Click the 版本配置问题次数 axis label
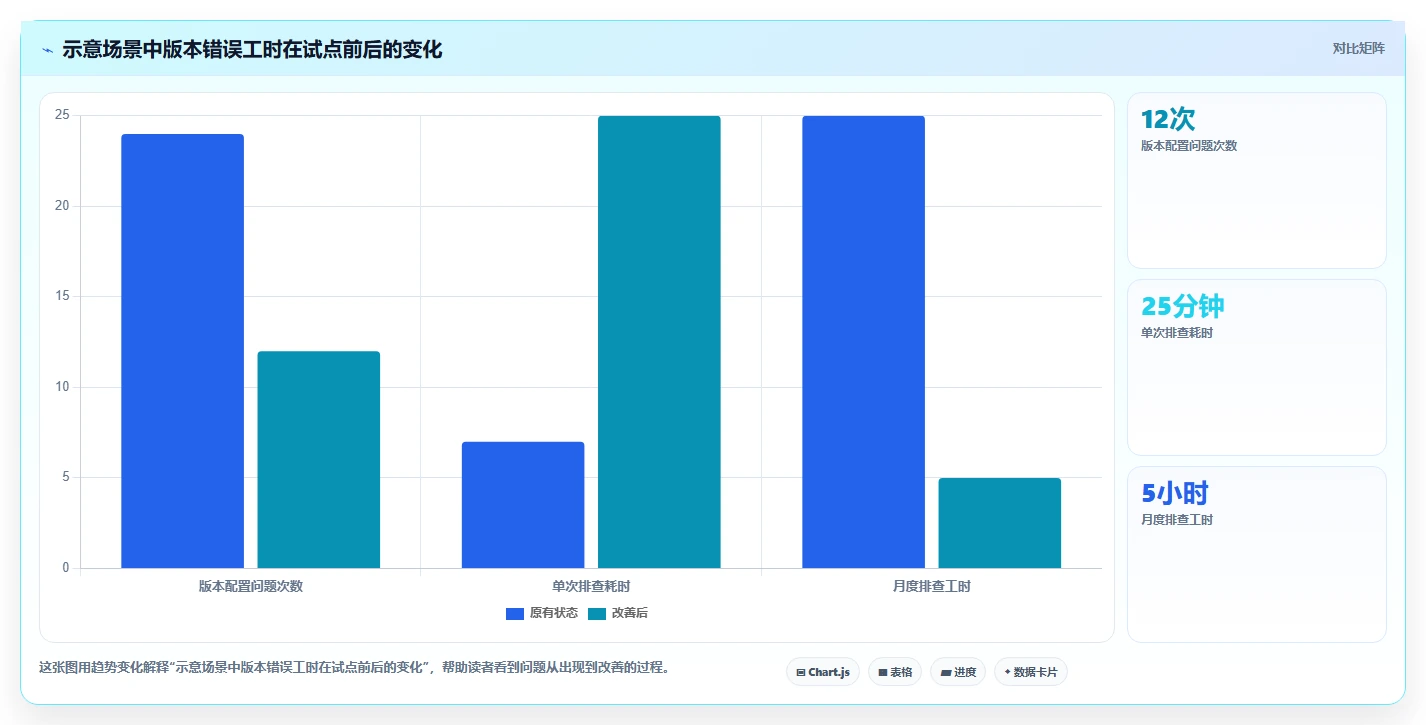The width and height of the screenshot is (1426, 725). point(251,586)
